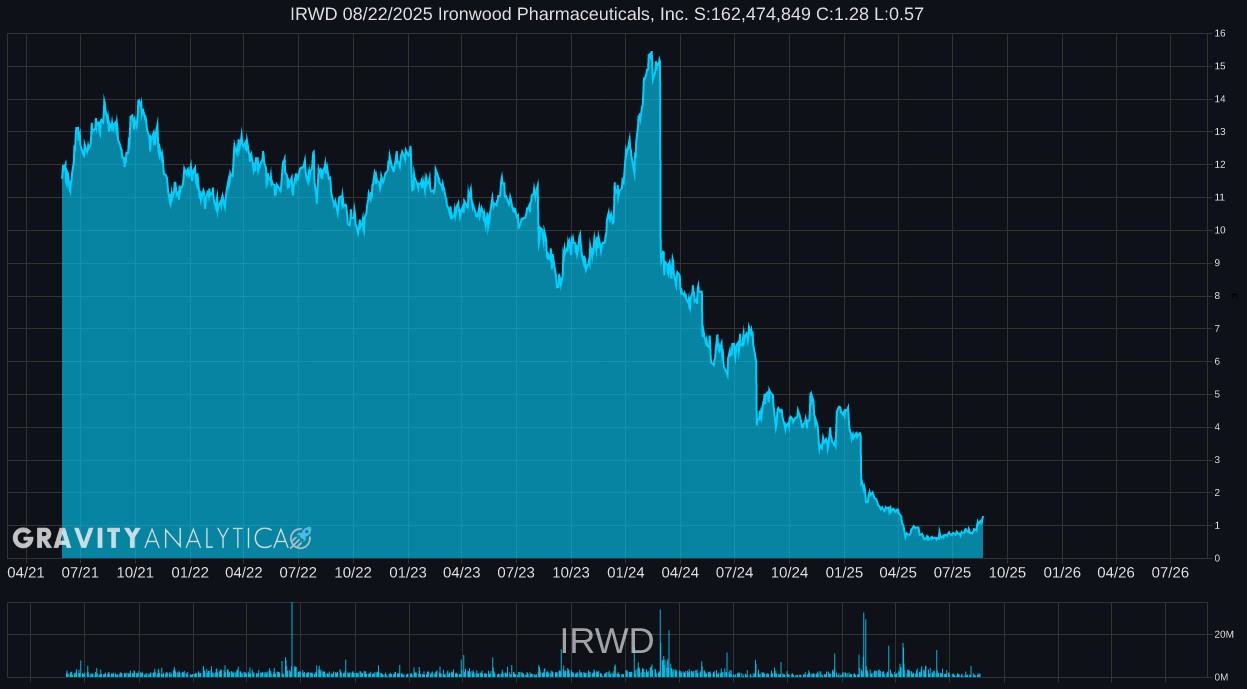1247x689 pixels.
Task: Click the 04/26 date axis label
Action: (x=1116, y=572)
